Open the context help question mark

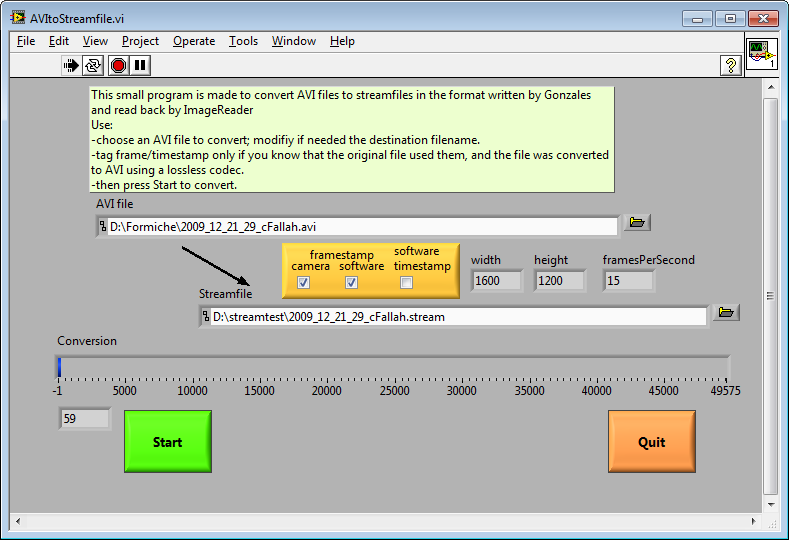click(x=730, y=65)
